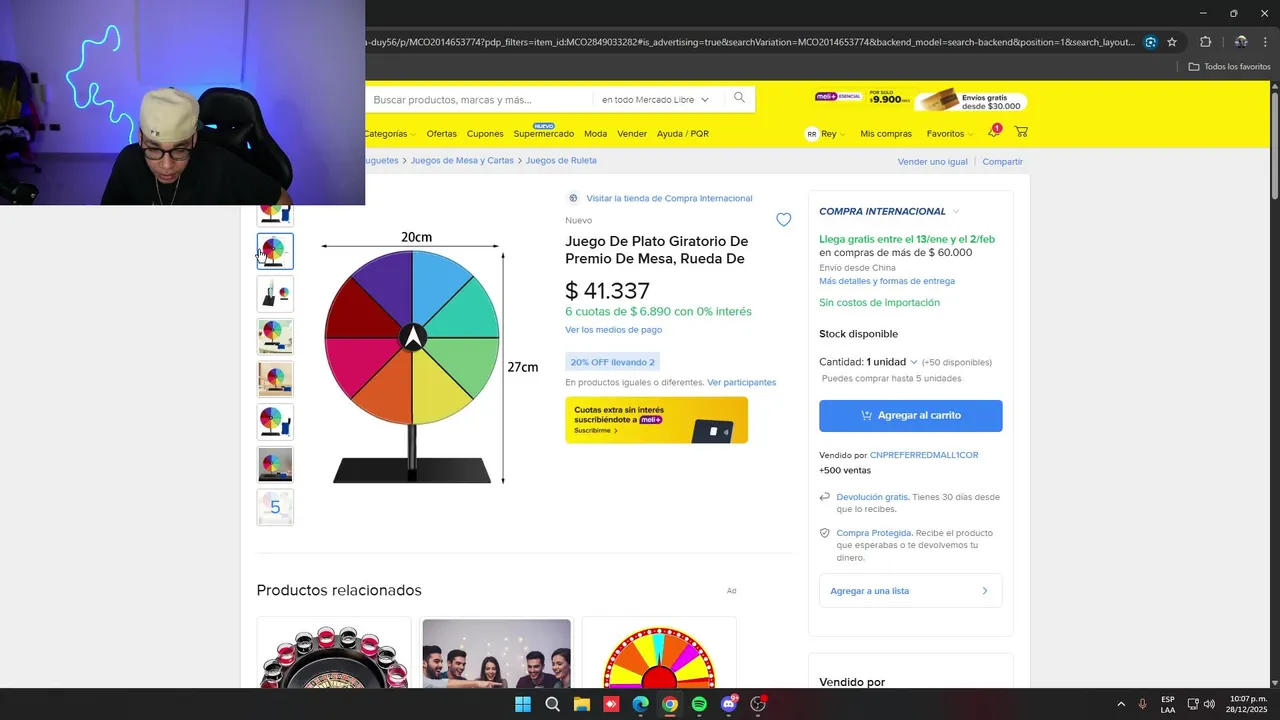
Task: Open 'Agregar a una lista' option
Action: 910,591
